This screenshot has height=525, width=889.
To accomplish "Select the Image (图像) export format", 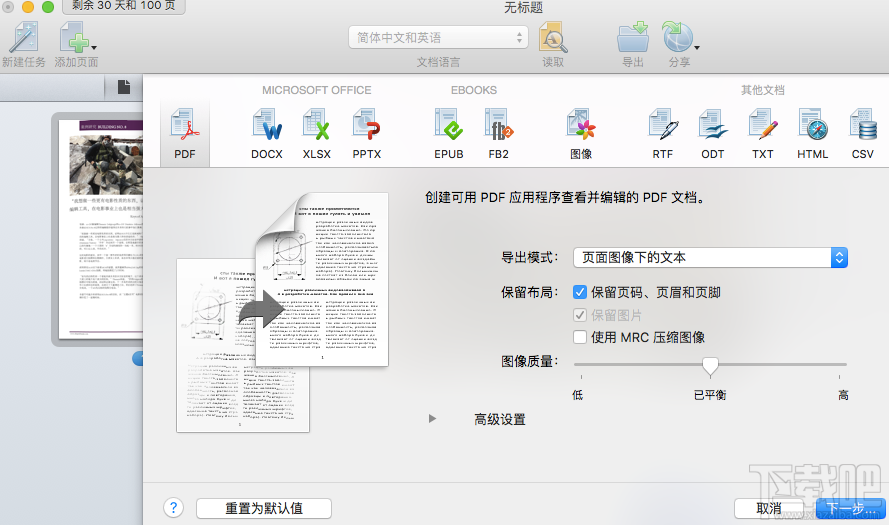I will point(581,134).
